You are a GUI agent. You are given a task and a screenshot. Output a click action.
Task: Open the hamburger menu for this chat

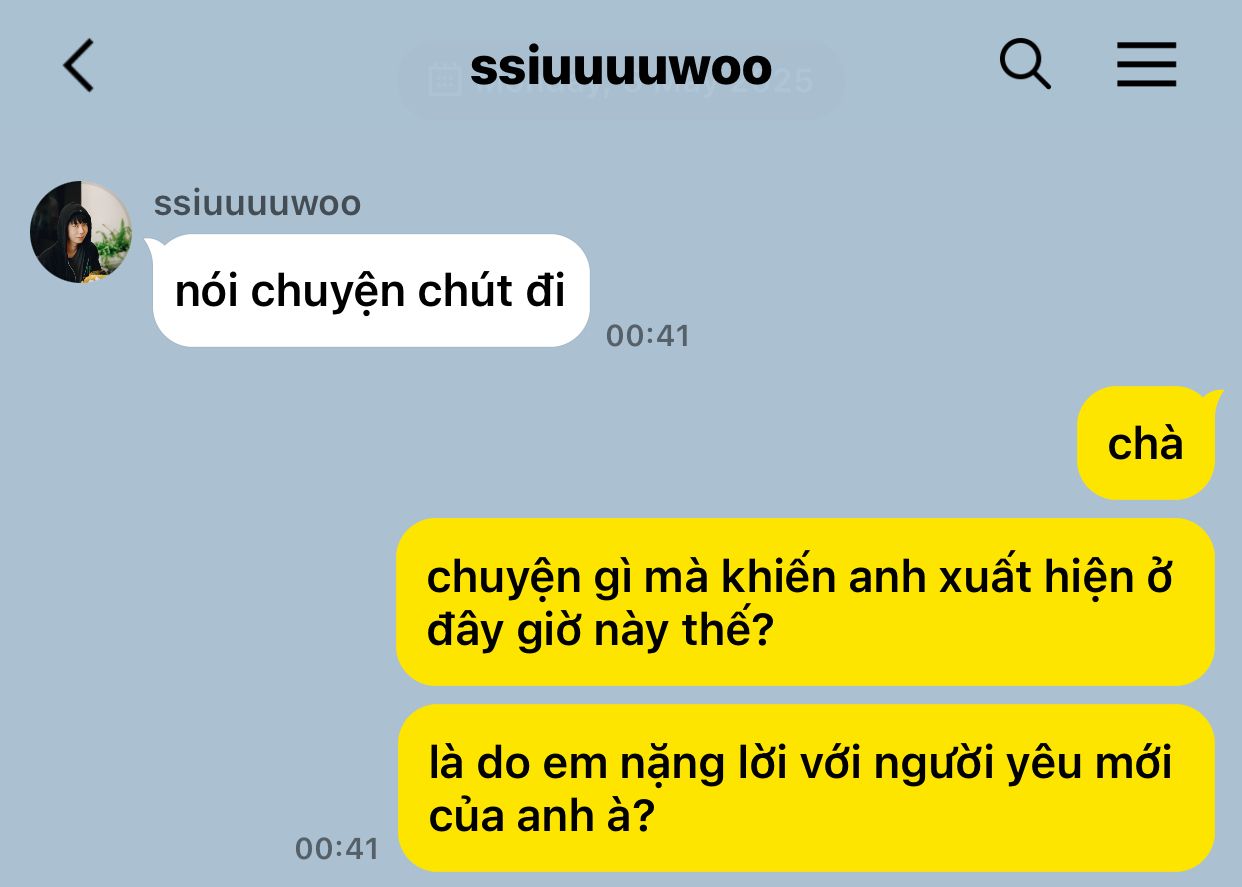pos(1146,66)
